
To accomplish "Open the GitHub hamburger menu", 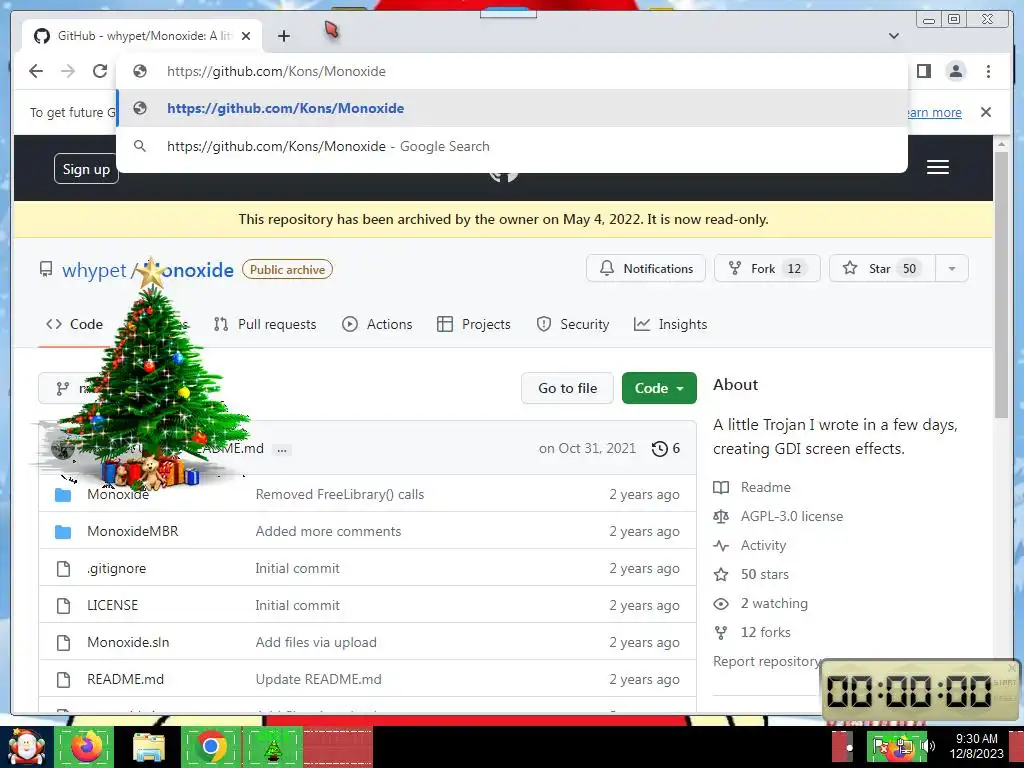I will coord(938,167).
